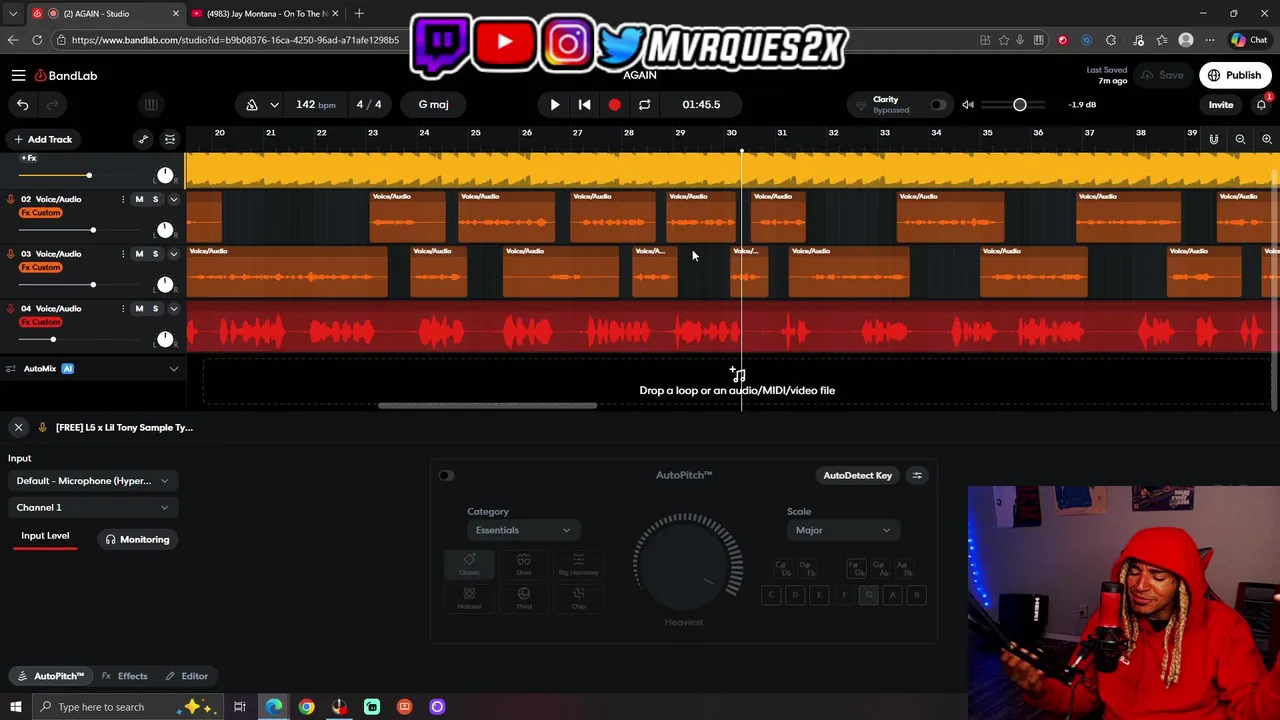Expand track 02 chevron
The height and width of the screenshot is (720, 1280).
click(173, 199)
